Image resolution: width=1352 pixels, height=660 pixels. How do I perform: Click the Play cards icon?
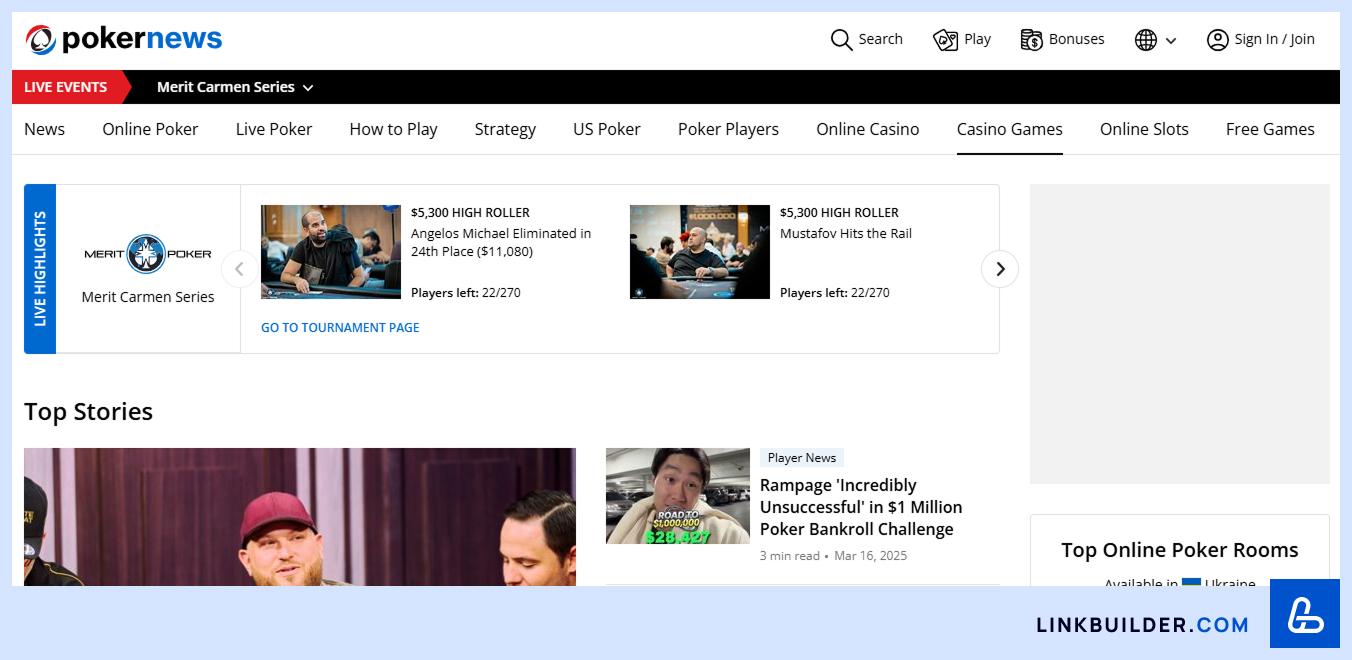pos(945,39)
